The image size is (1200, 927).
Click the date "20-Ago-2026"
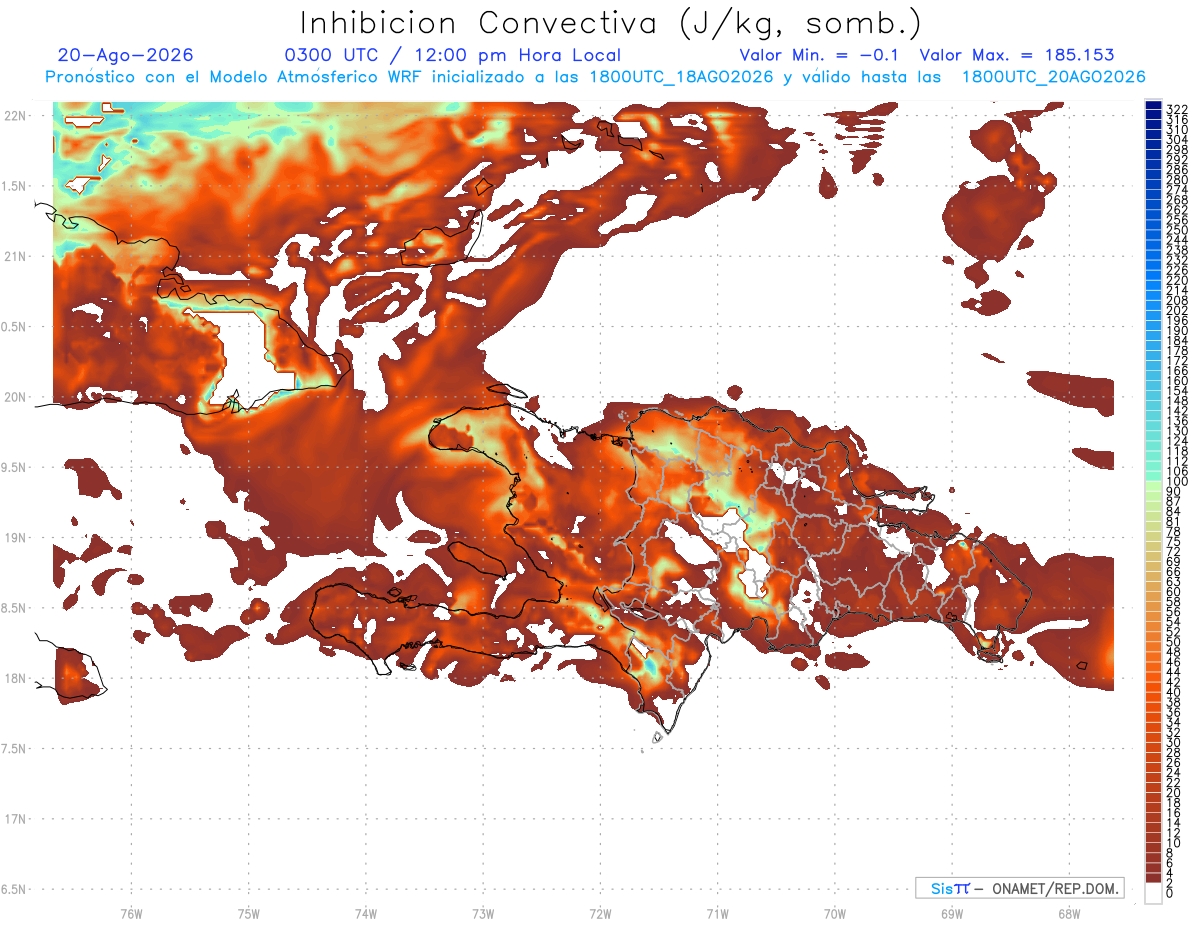[126, 55]
